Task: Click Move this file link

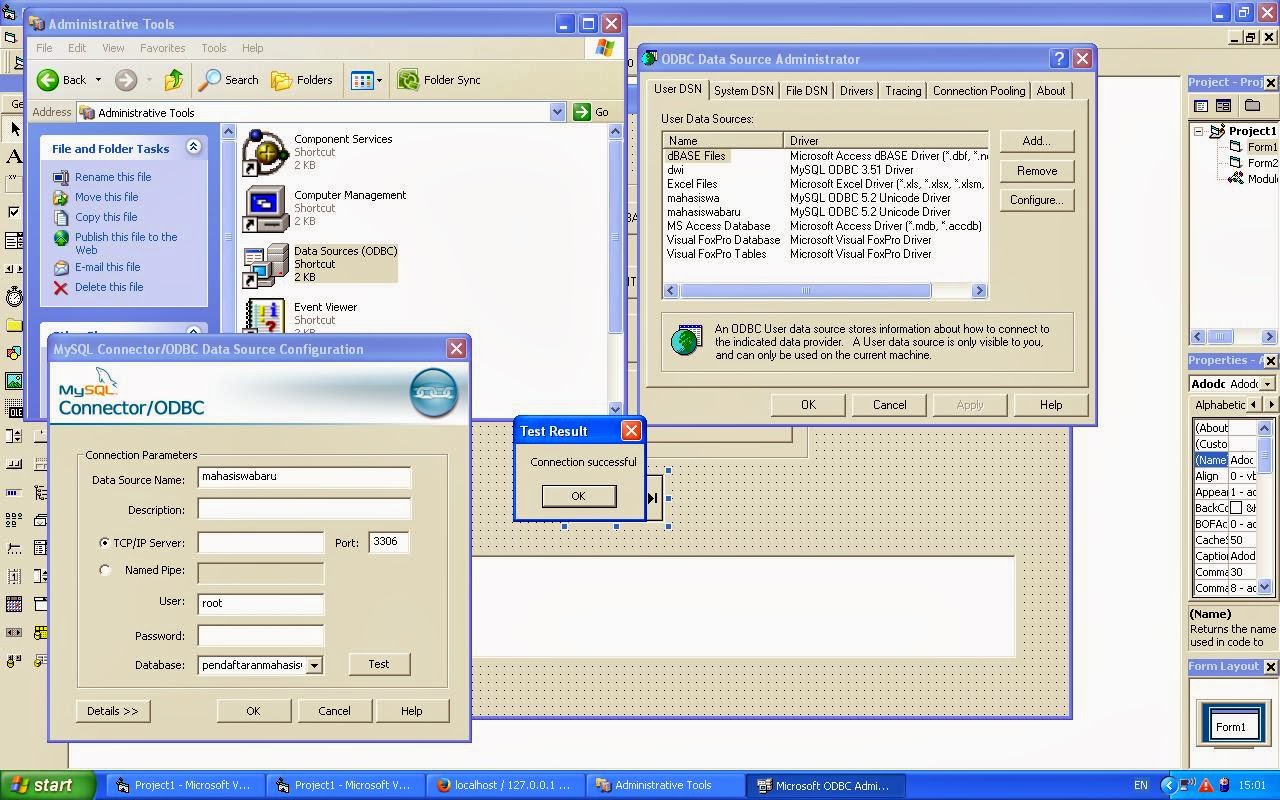Action: 106,197
